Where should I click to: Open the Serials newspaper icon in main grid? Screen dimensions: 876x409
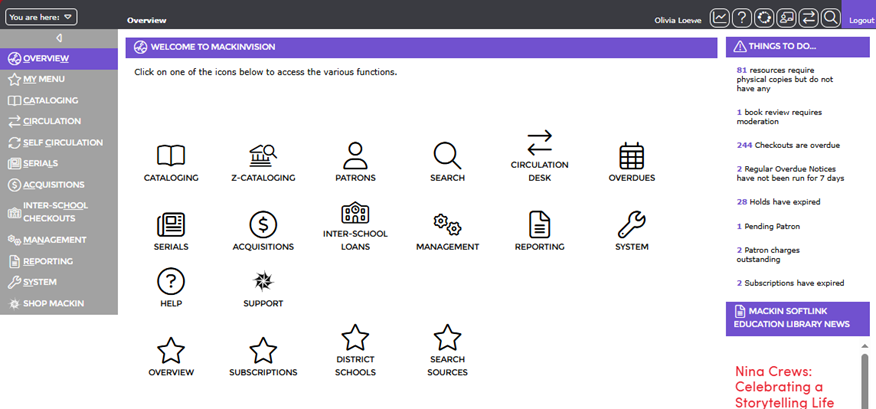(x=171, y=225)
